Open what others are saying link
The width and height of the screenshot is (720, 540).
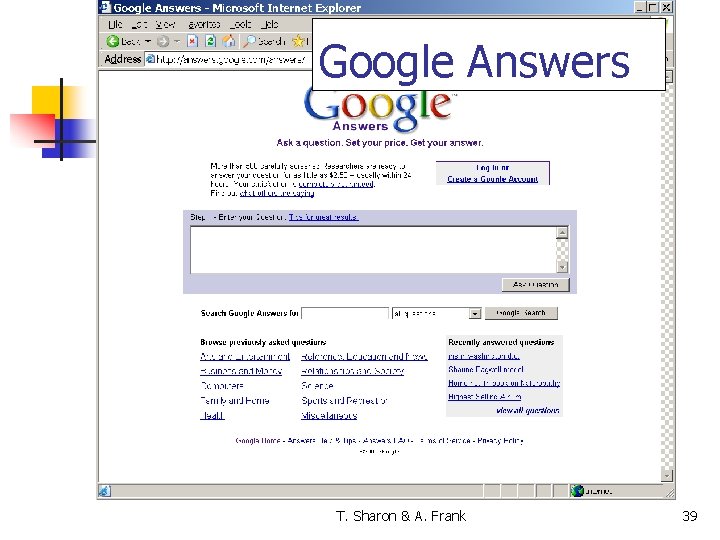pos(277,193)
